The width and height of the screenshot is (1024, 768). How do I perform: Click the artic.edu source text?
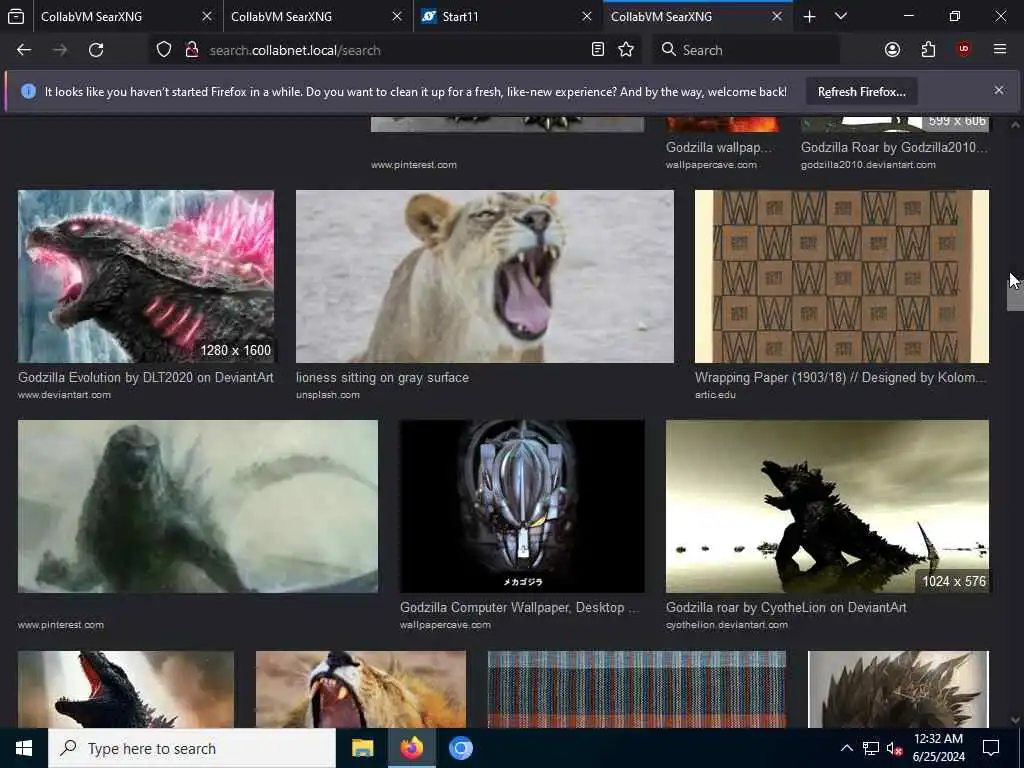coord(715,394)
